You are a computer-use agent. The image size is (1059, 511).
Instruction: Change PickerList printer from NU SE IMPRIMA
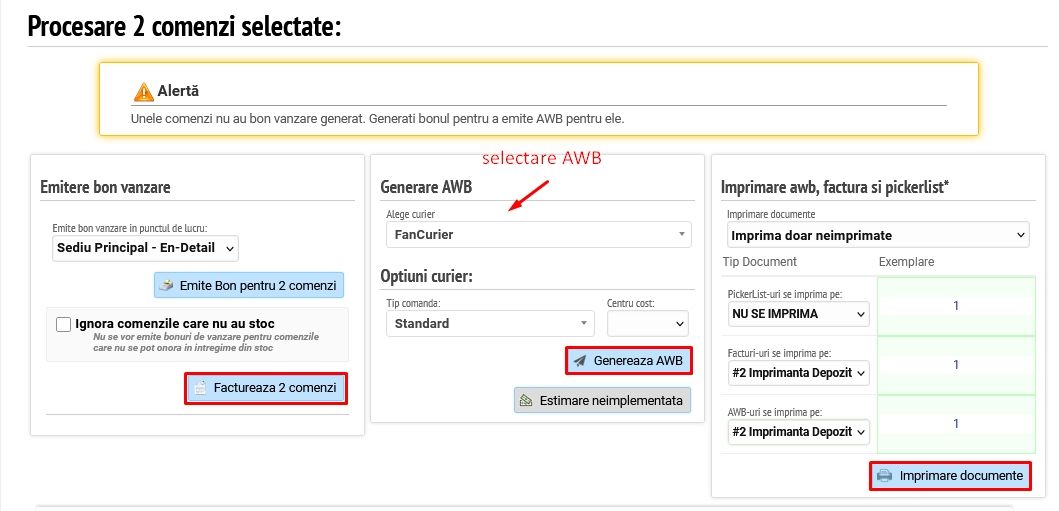(x=799, y=314)
